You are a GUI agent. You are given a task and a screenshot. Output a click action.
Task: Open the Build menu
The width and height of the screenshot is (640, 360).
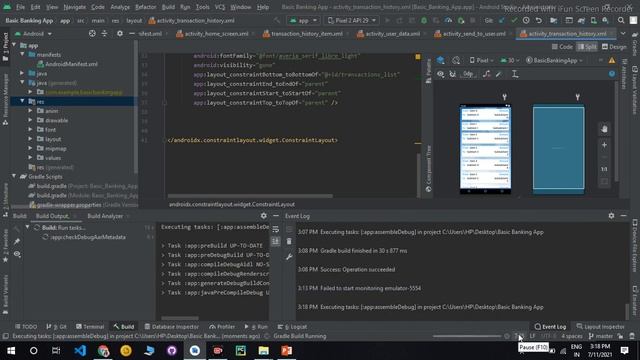[168, 7]
